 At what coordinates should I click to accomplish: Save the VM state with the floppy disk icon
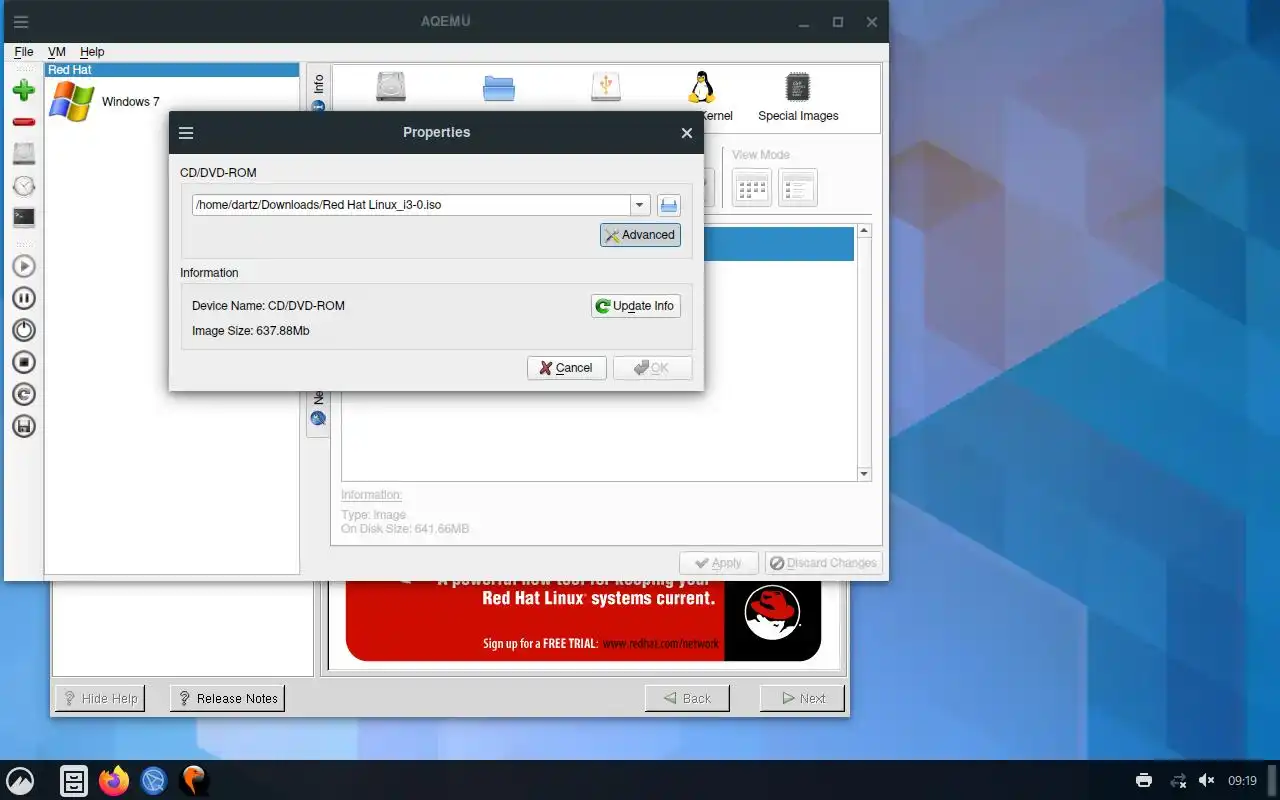pos(24,426)
